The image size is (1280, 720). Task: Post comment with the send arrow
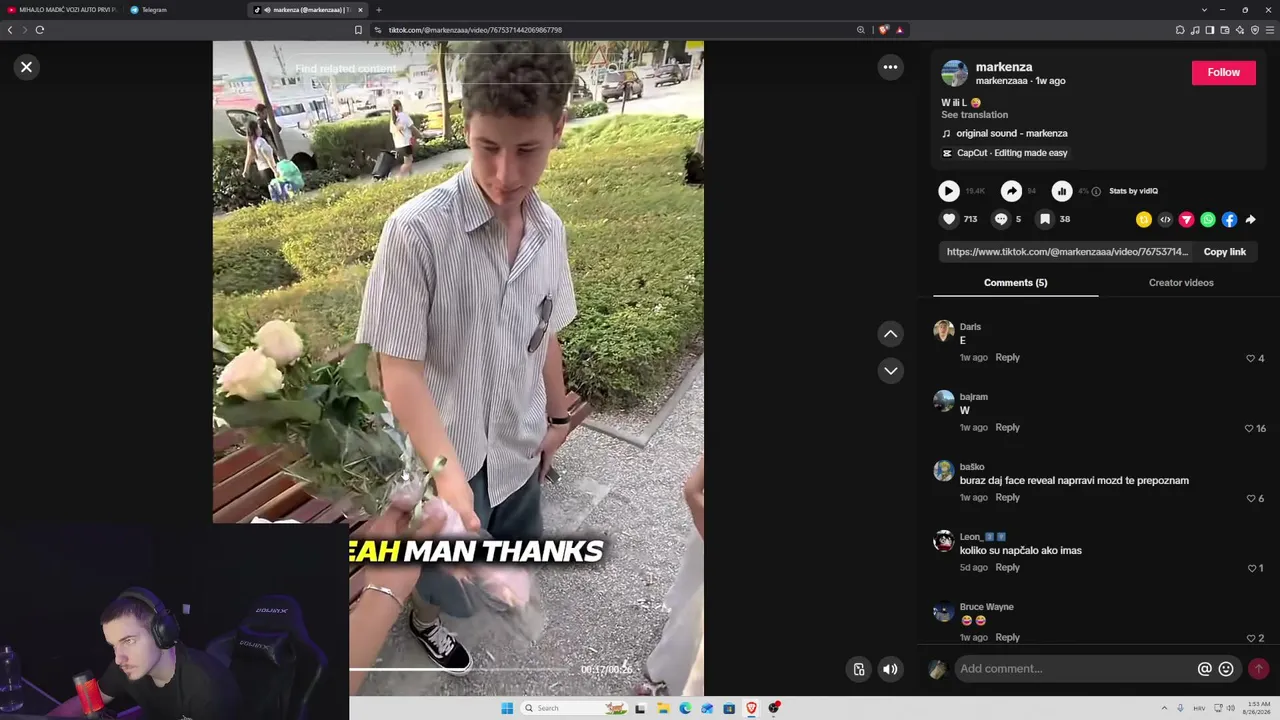[x=1259, y=669]
